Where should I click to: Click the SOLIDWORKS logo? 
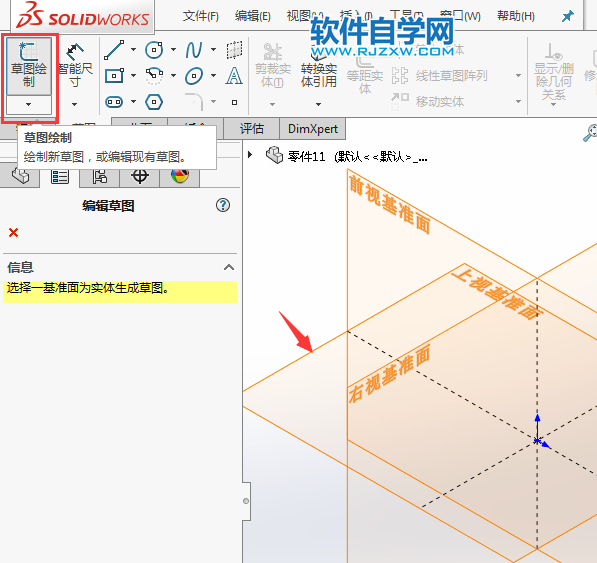click(83, 16)
